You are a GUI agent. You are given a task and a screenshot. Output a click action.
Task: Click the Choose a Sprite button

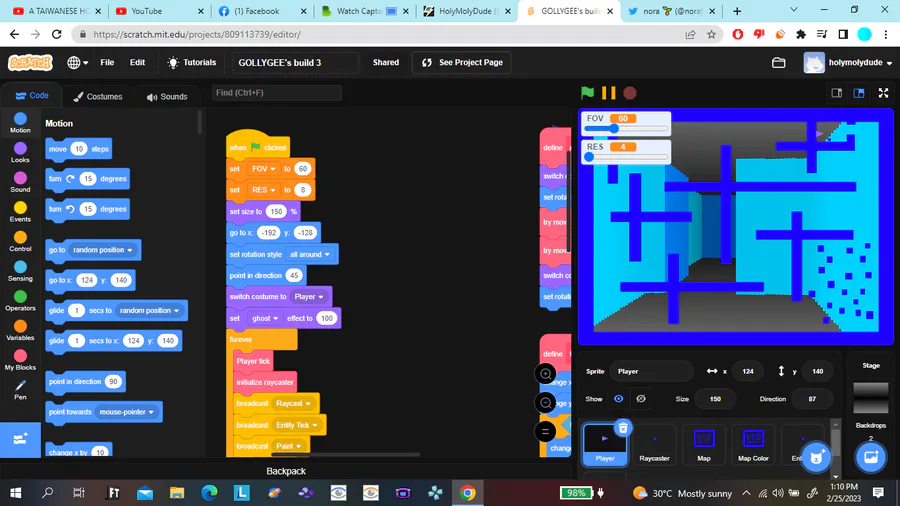[x=816, y=457]
